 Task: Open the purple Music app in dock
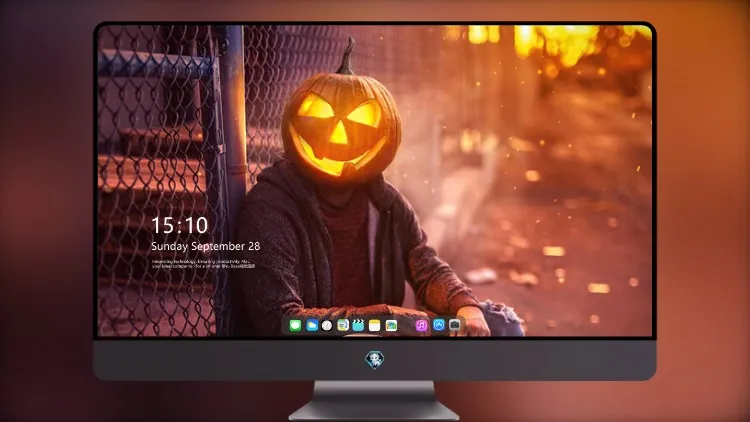coord(421,326)
